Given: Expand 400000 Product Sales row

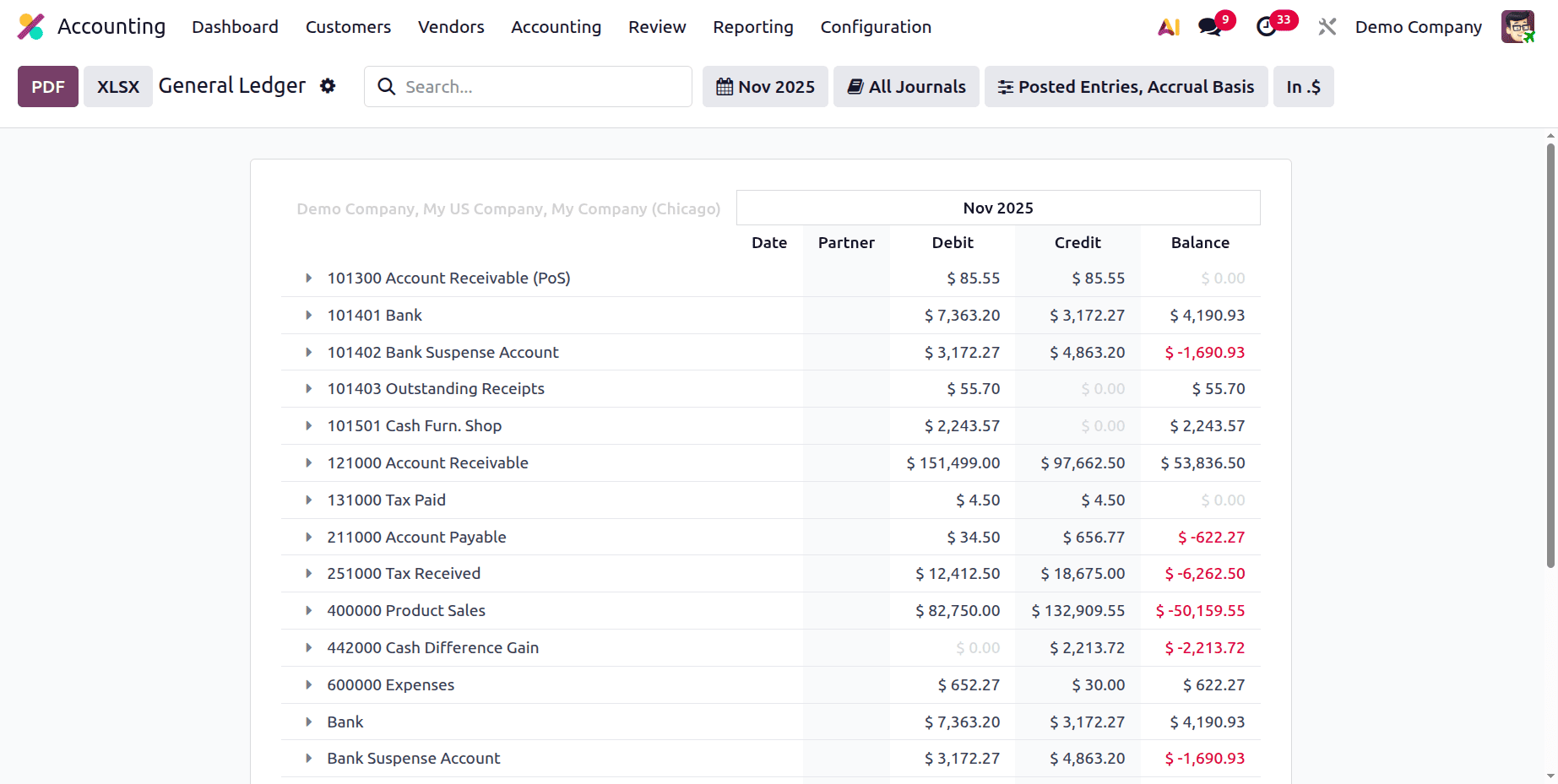Looking at the screenshot, I should 309,611.
